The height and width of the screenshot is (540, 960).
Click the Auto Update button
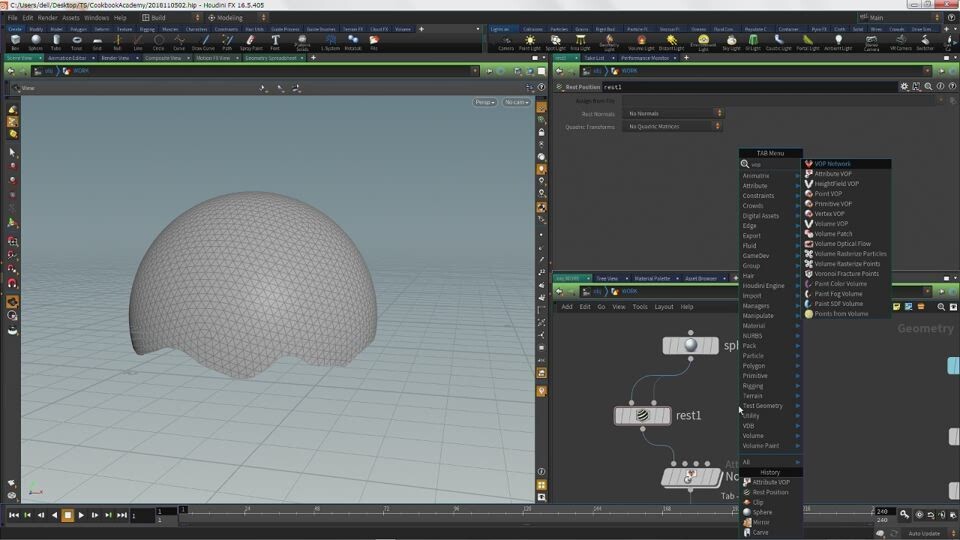coord(924,533)
